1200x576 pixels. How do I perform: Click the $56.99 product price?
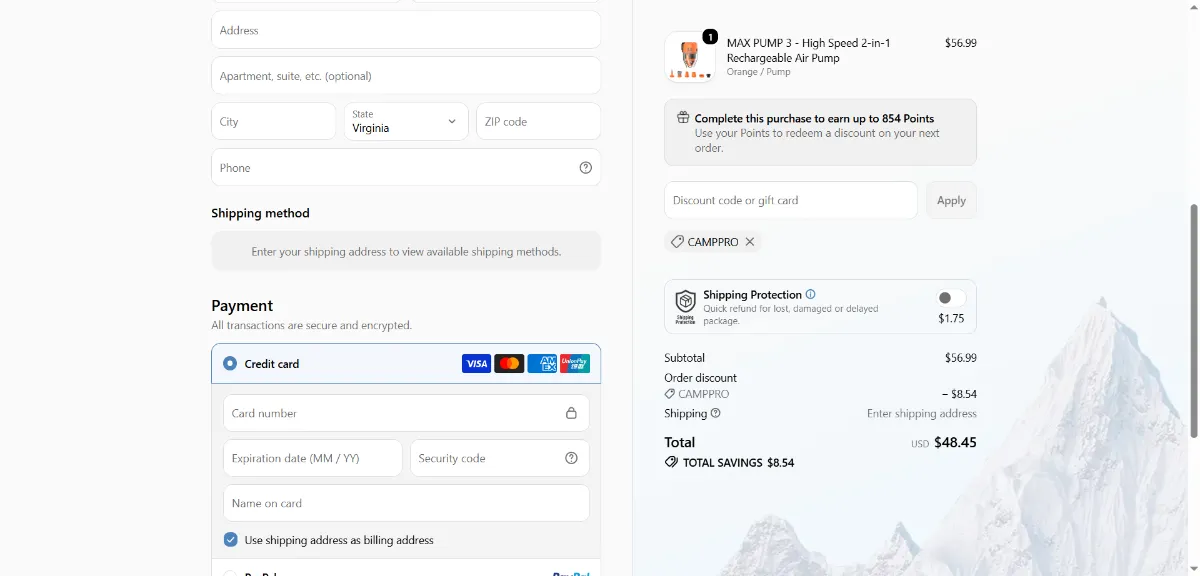(960, 43)
